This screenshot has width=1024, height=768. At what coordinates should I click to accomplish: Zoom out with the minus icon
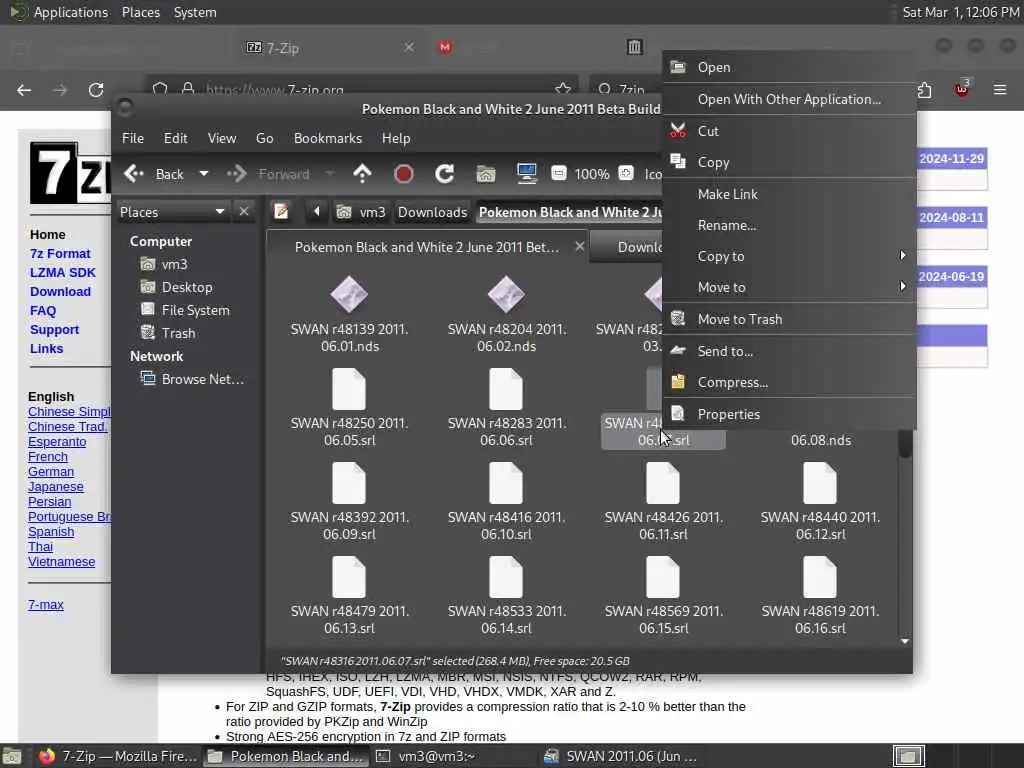558,173
